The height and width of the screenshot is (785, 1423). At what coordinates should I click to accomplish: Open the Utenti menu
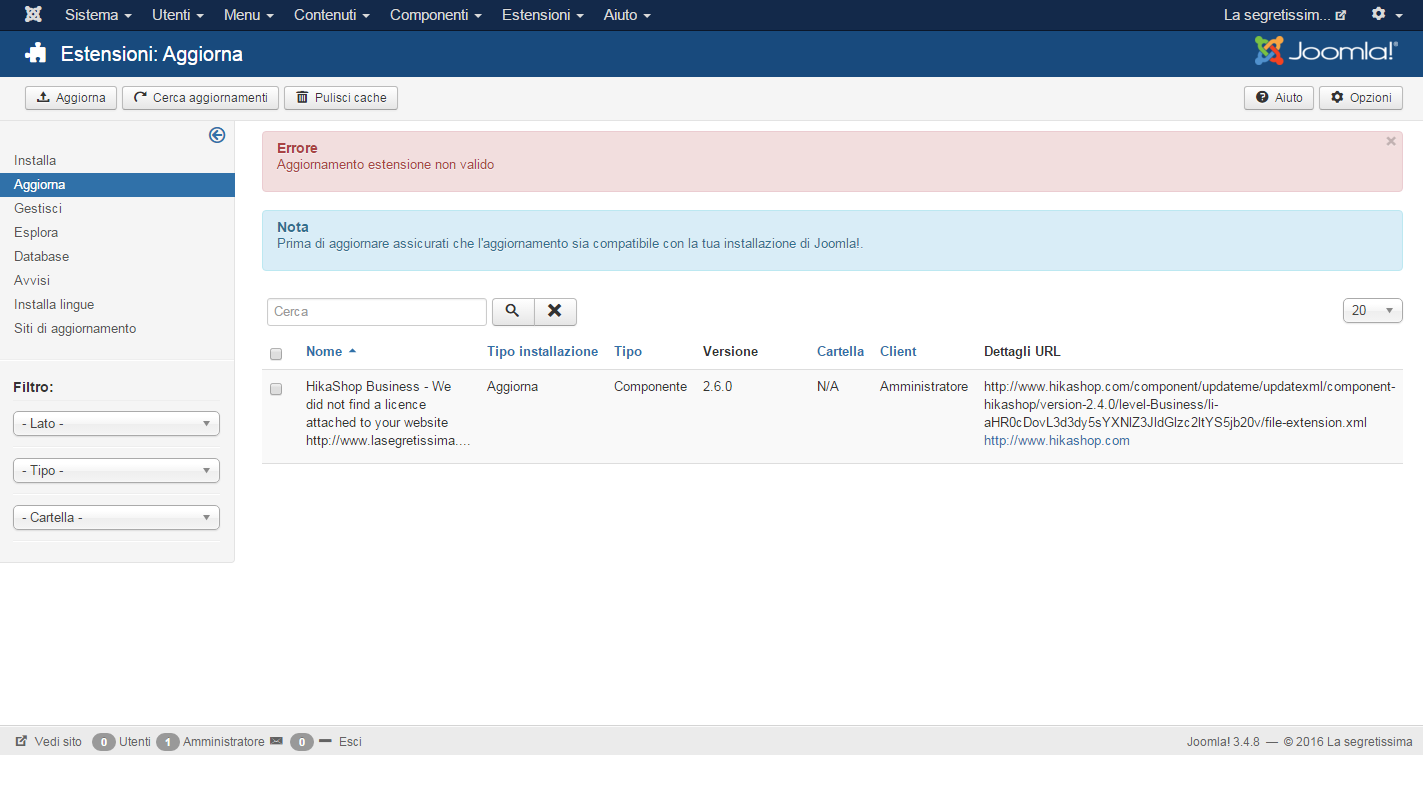point(178,15)
